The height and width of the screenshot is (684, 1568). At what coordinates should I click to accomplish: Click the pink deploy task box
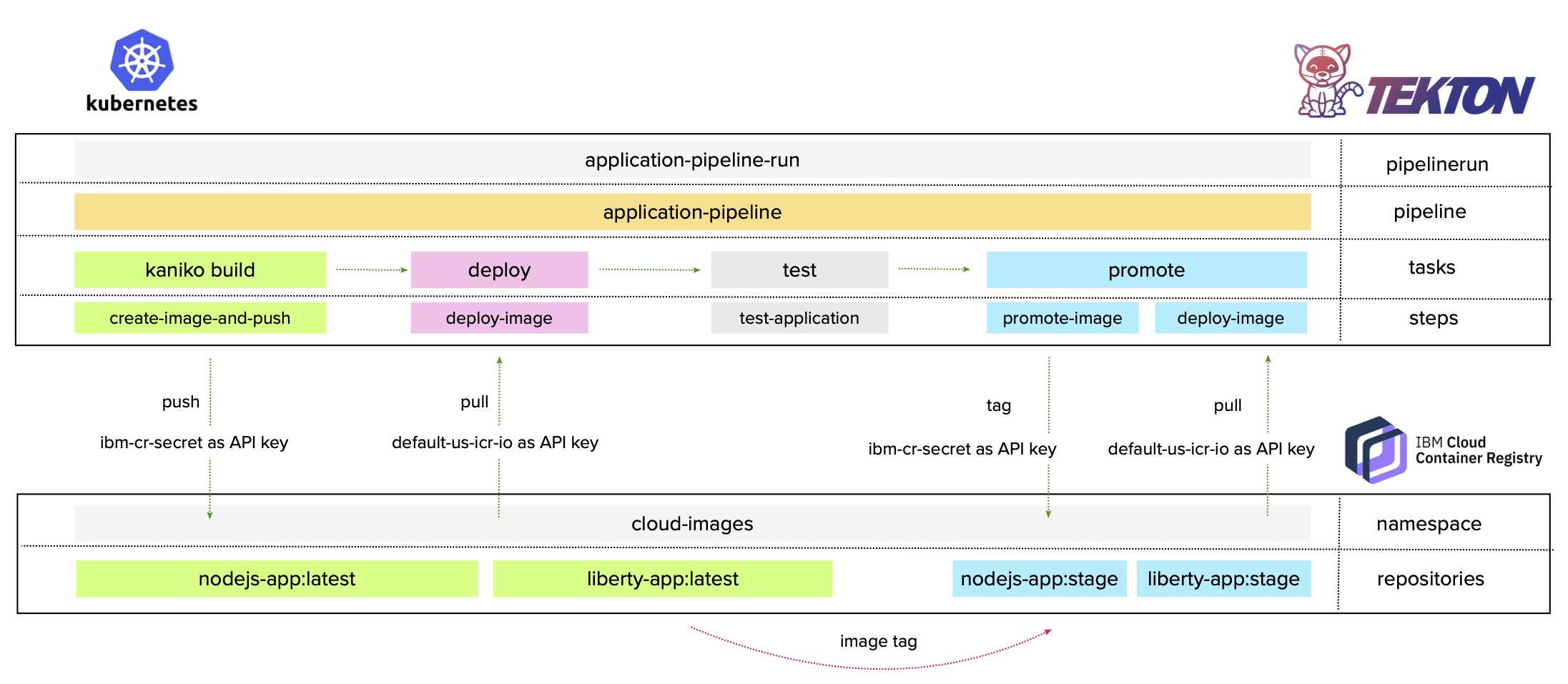tap(499, 269)
